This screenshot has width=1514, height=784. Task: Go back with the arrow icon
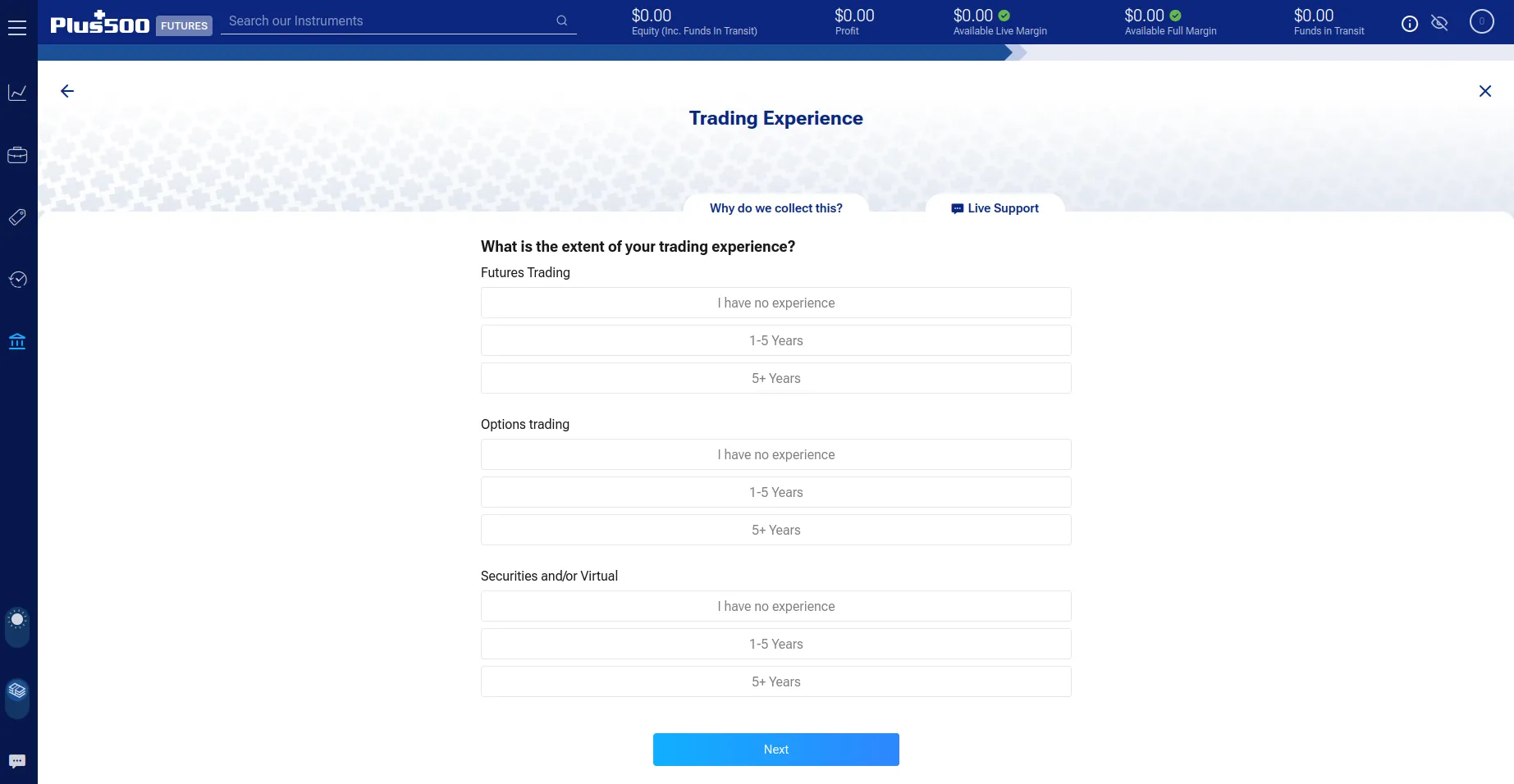pos(67,91)
